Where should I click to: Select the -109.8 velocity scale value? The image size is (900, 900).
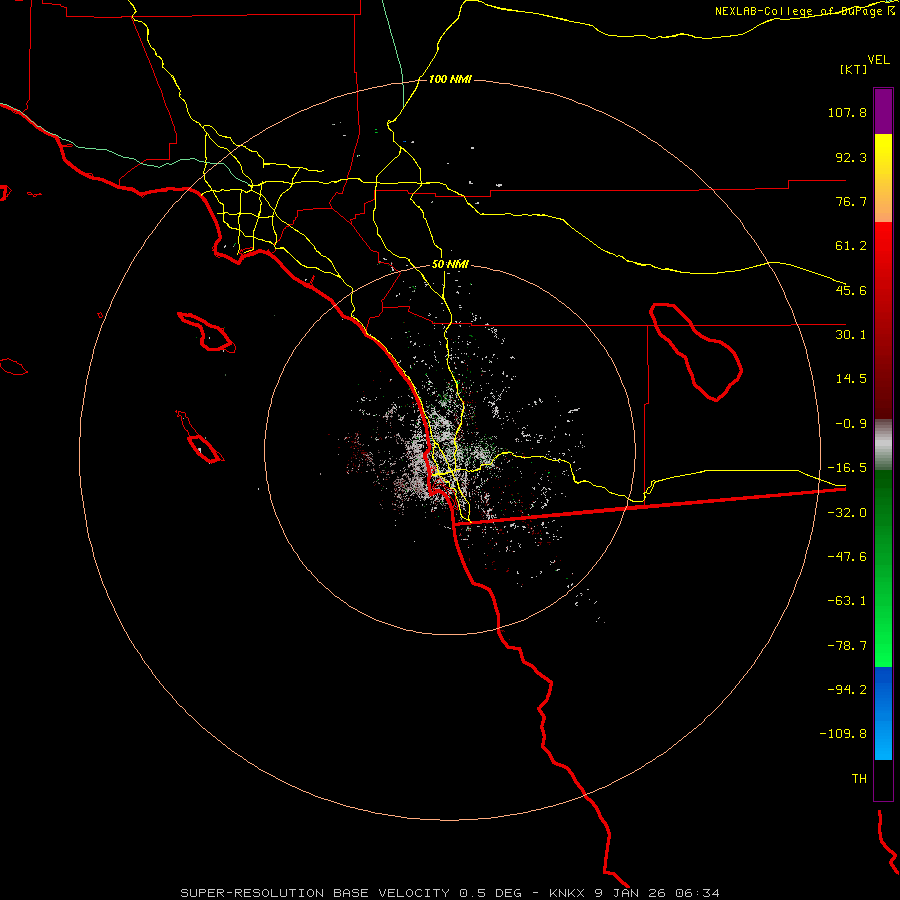tap(843, 734)
